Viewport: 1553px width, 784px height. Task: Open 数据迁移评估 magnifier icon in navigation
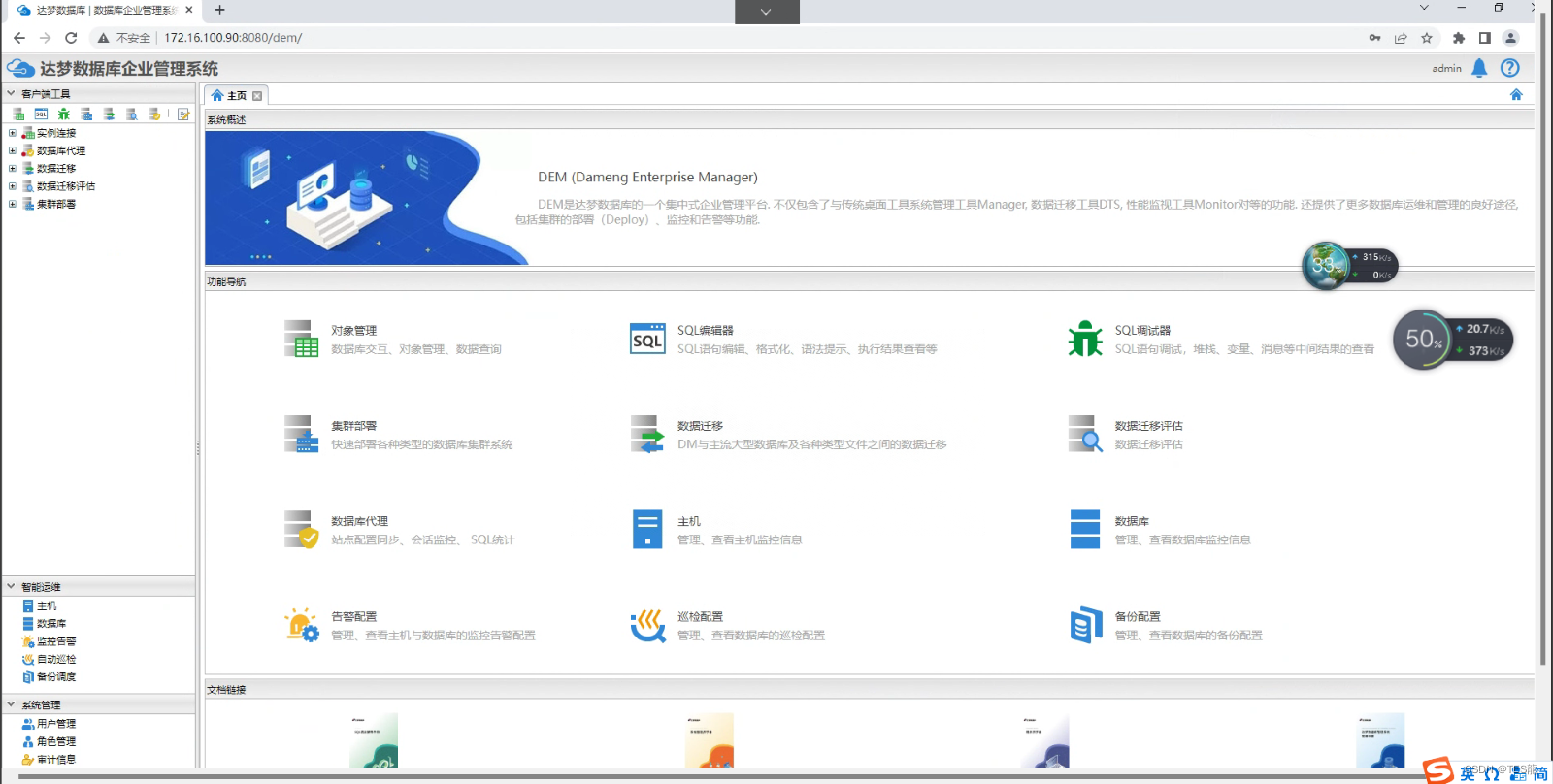[1085, 434]
